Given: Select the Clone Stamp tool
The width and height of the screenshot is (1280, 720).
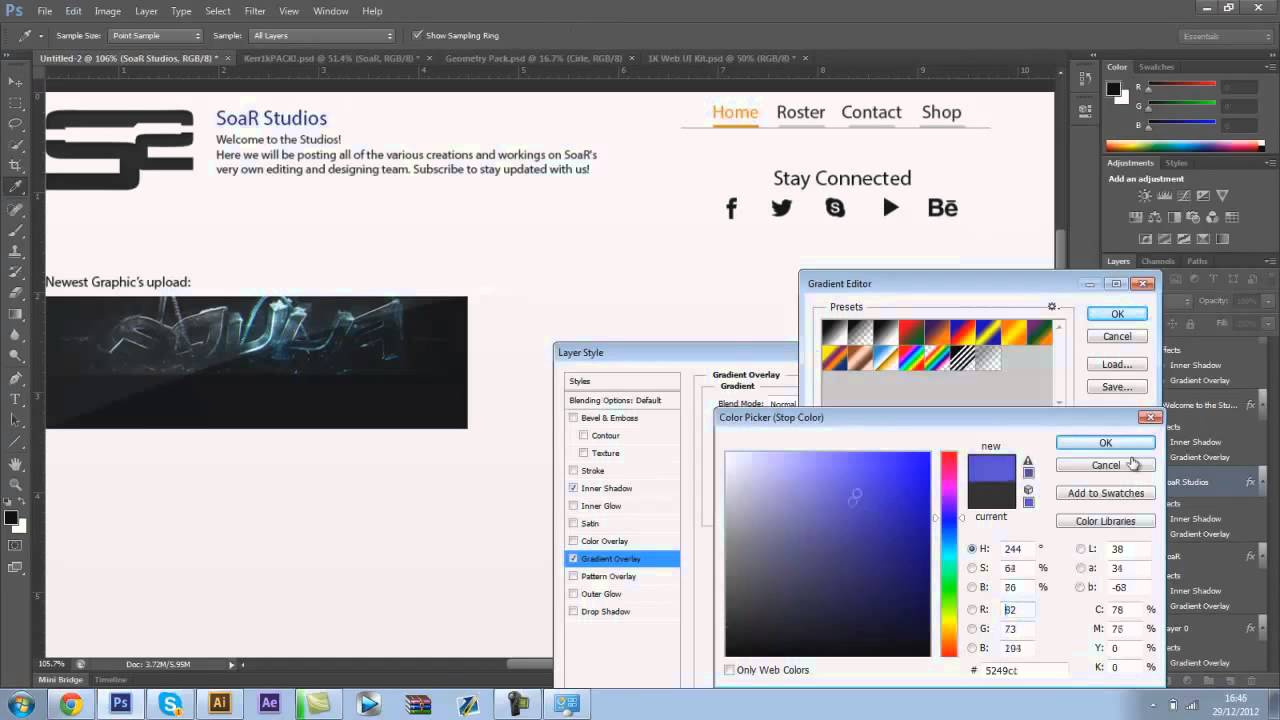Looking at the screenshot, I should (x=15, y=251).
